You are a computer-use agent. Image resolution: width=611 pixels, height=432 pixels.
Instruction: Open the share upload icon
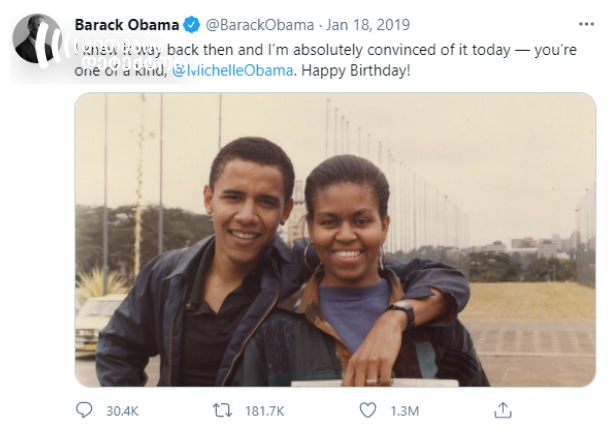pyautogui.click(x=503, y=410)
